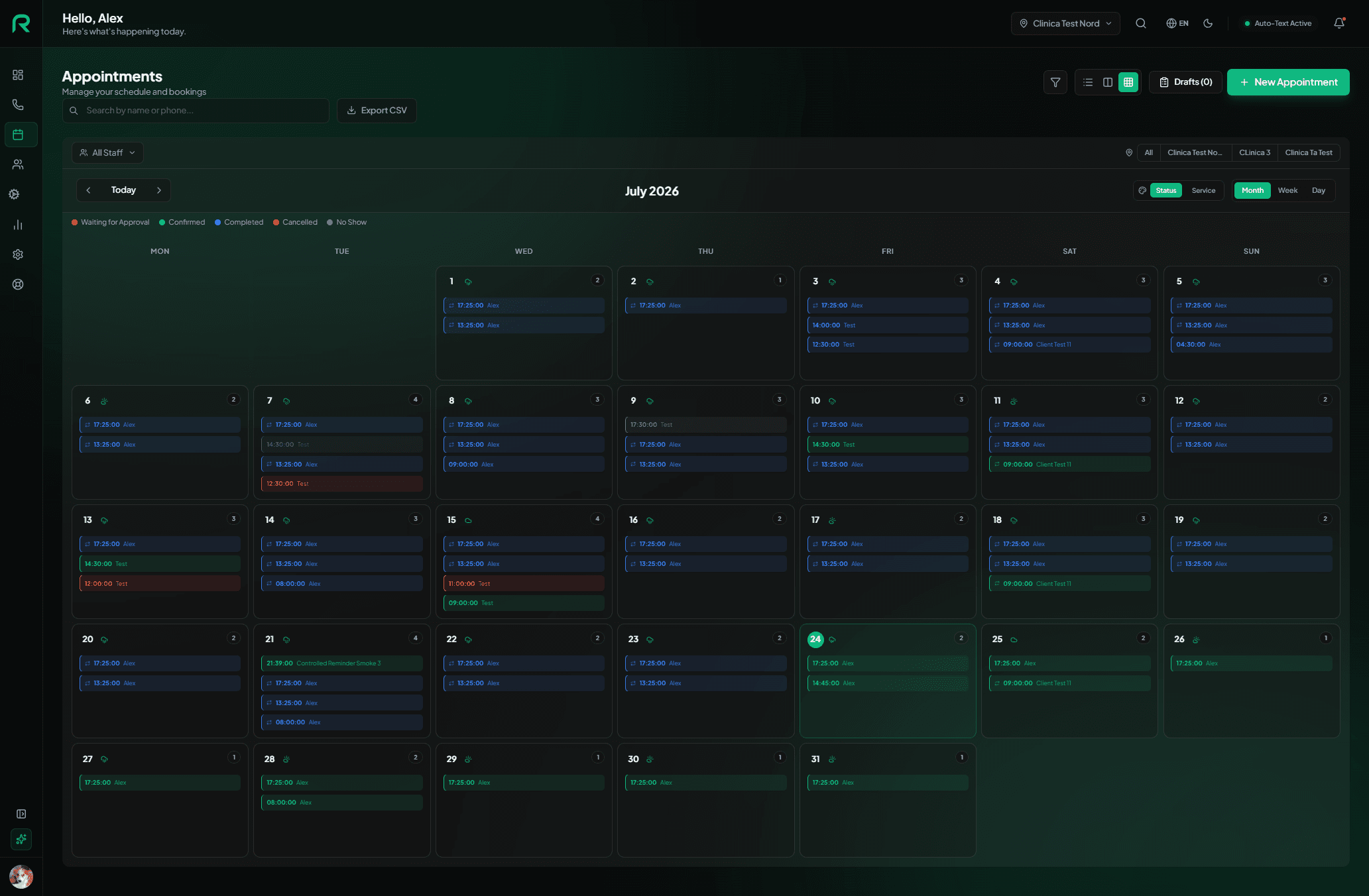Viewport: 1369px width, 896px height.
Task: Open the phone calls sidebar icon
Action: click(18, 105)
